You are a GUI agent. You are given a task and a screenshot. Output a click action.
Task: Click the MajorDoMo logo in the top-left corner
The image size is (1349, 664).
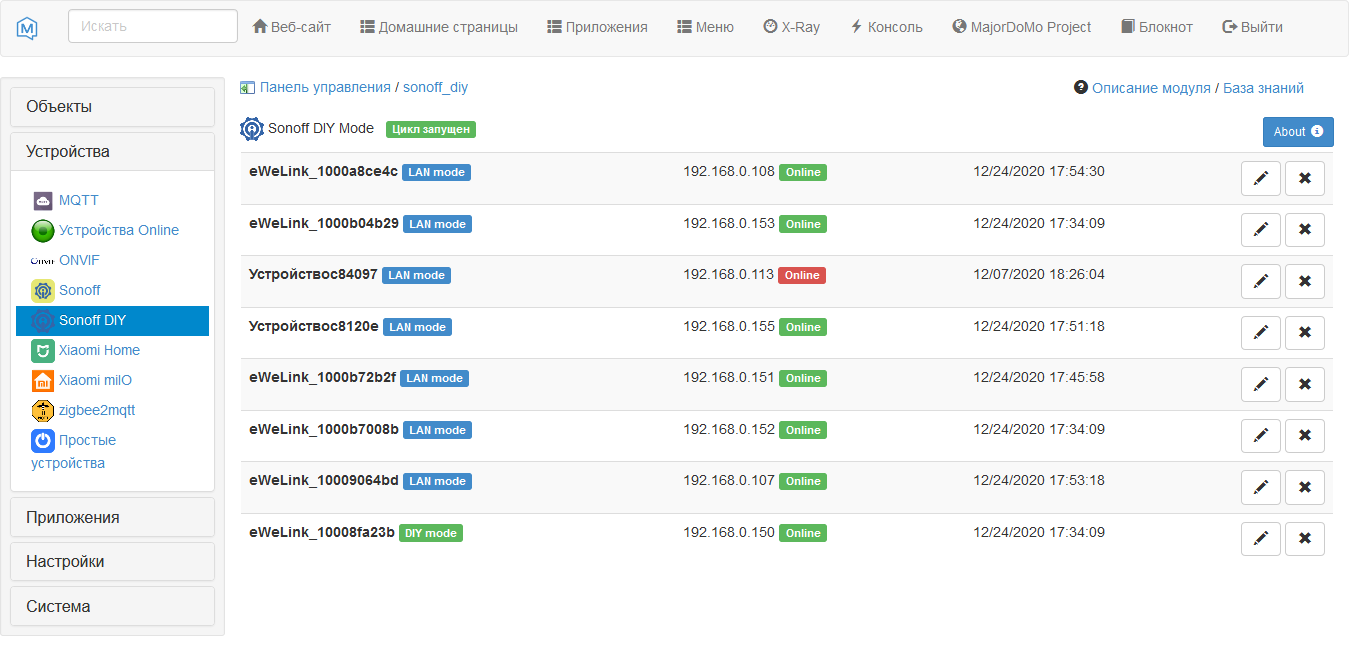click(x=28, y=26)
